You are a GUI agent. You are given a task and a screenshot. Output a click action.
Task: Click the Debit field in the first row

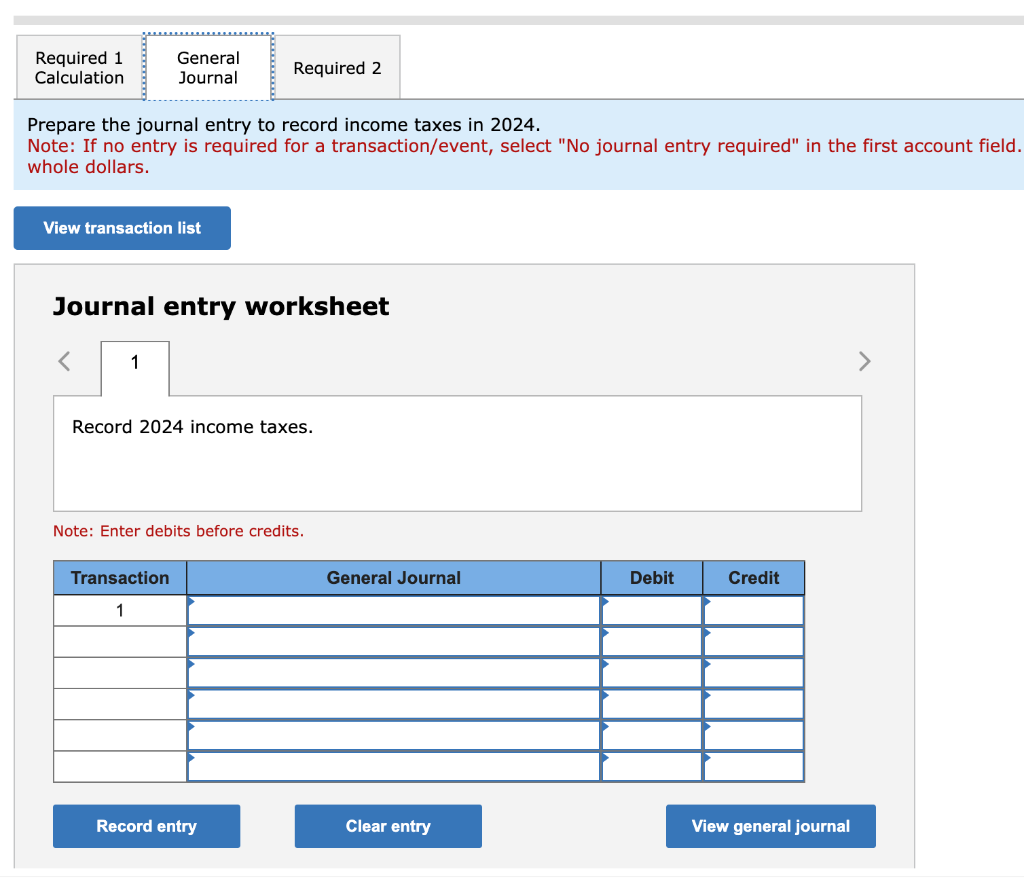pos(652,610)
